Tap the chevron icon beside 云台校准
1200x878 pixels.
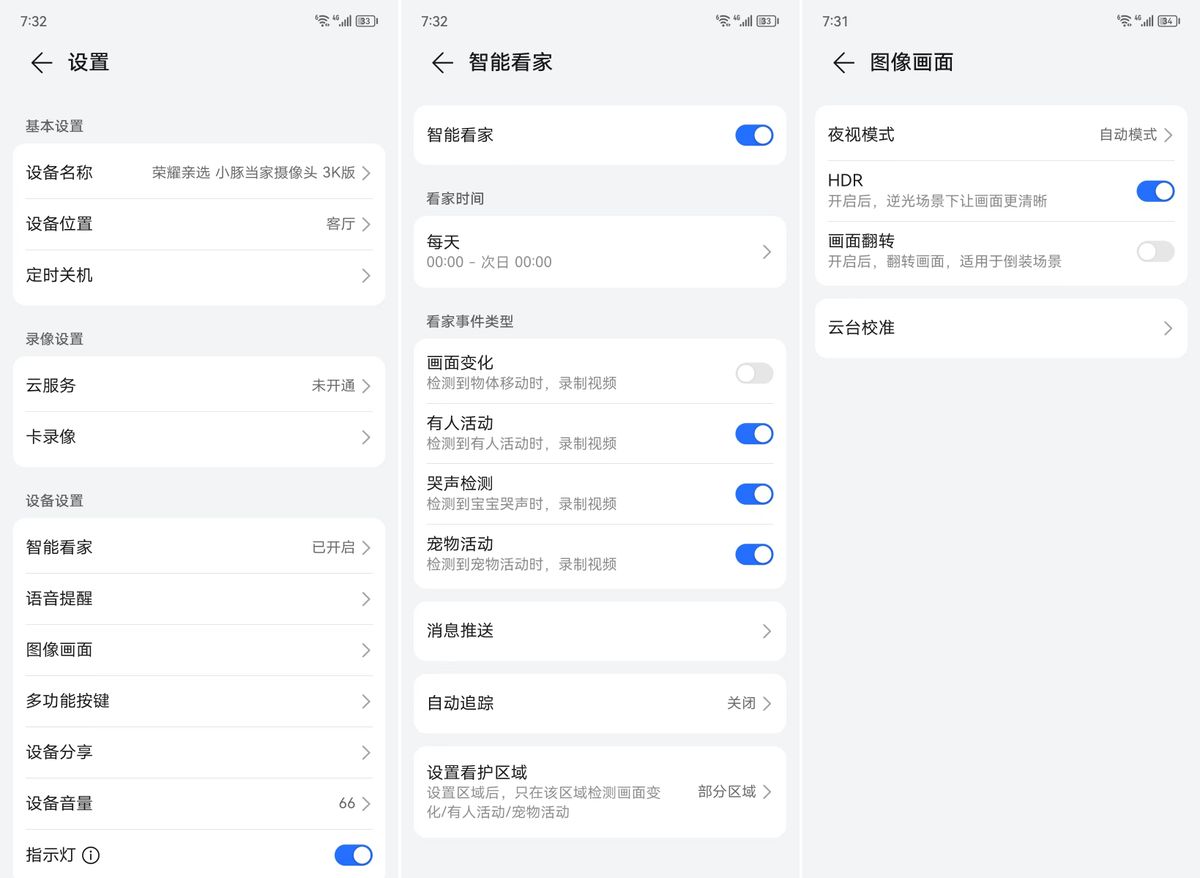pos(1167,328)
